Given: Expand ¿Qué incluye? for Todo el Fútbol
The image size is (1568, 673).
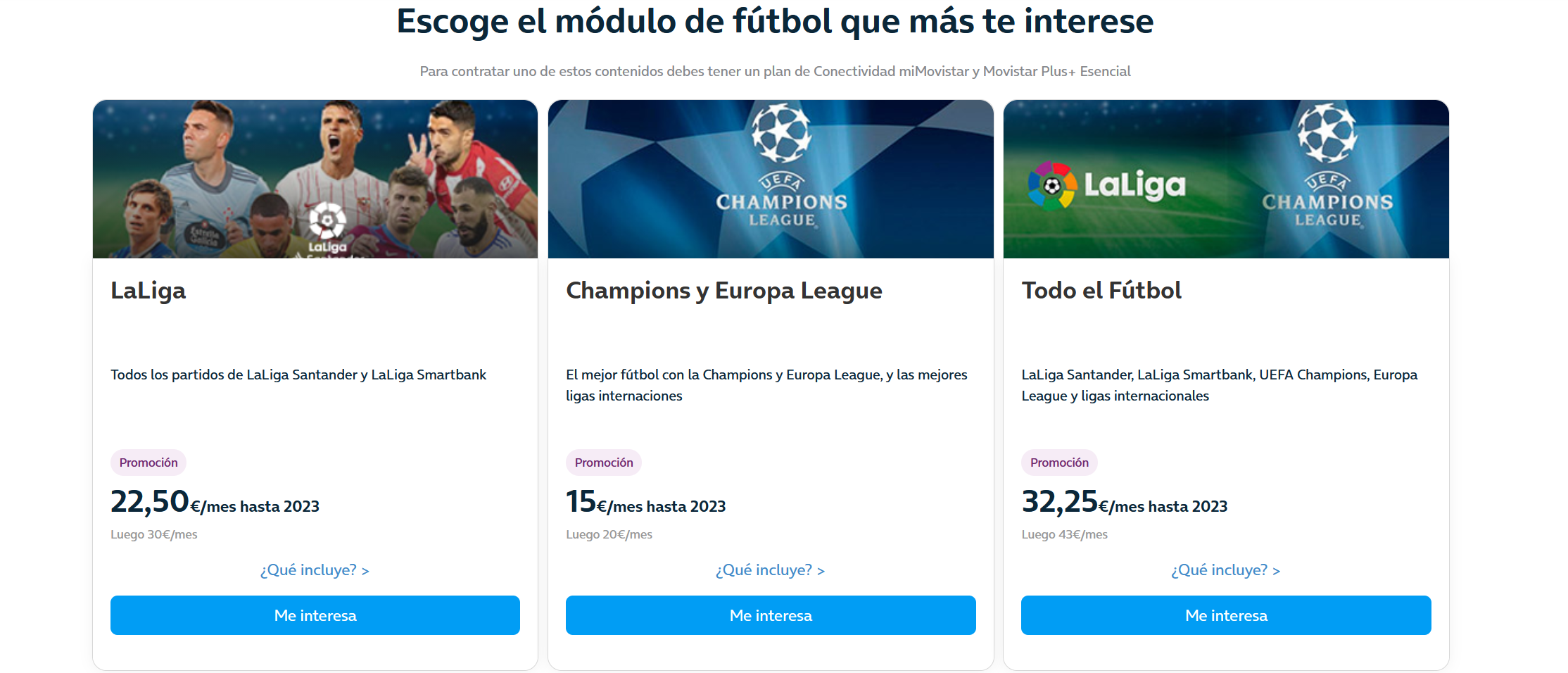Looking at the screenshot, I should click(x=1225, y=570).
